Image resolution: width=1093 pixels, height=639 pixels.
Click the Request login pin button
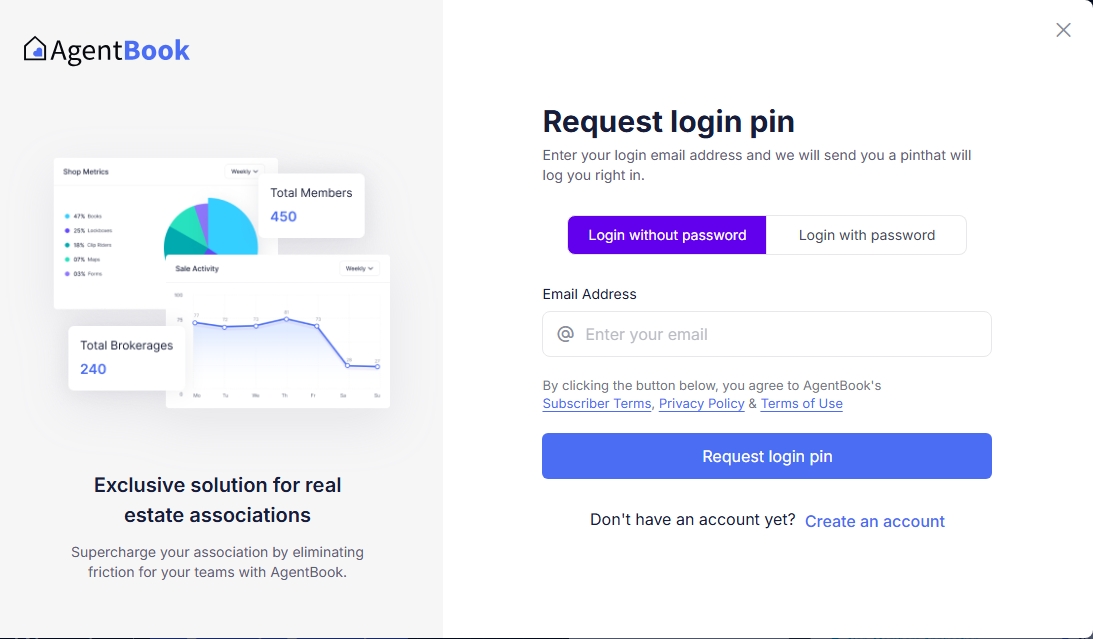point(767,456)
